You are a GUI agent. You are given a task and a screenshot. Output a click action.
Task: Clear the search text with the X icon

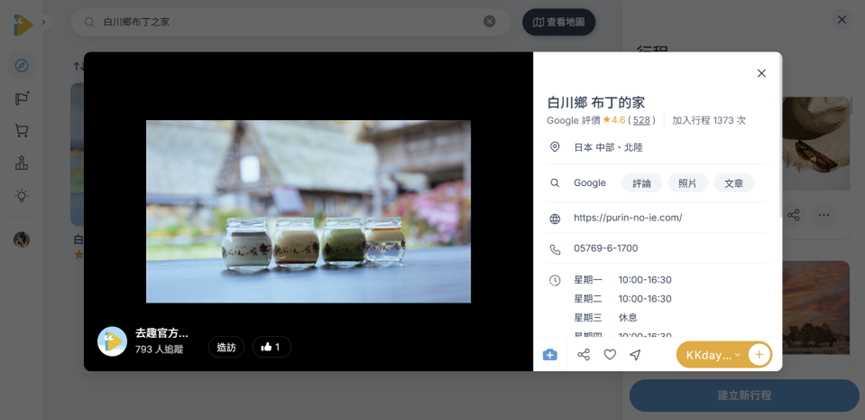(489, 22)
